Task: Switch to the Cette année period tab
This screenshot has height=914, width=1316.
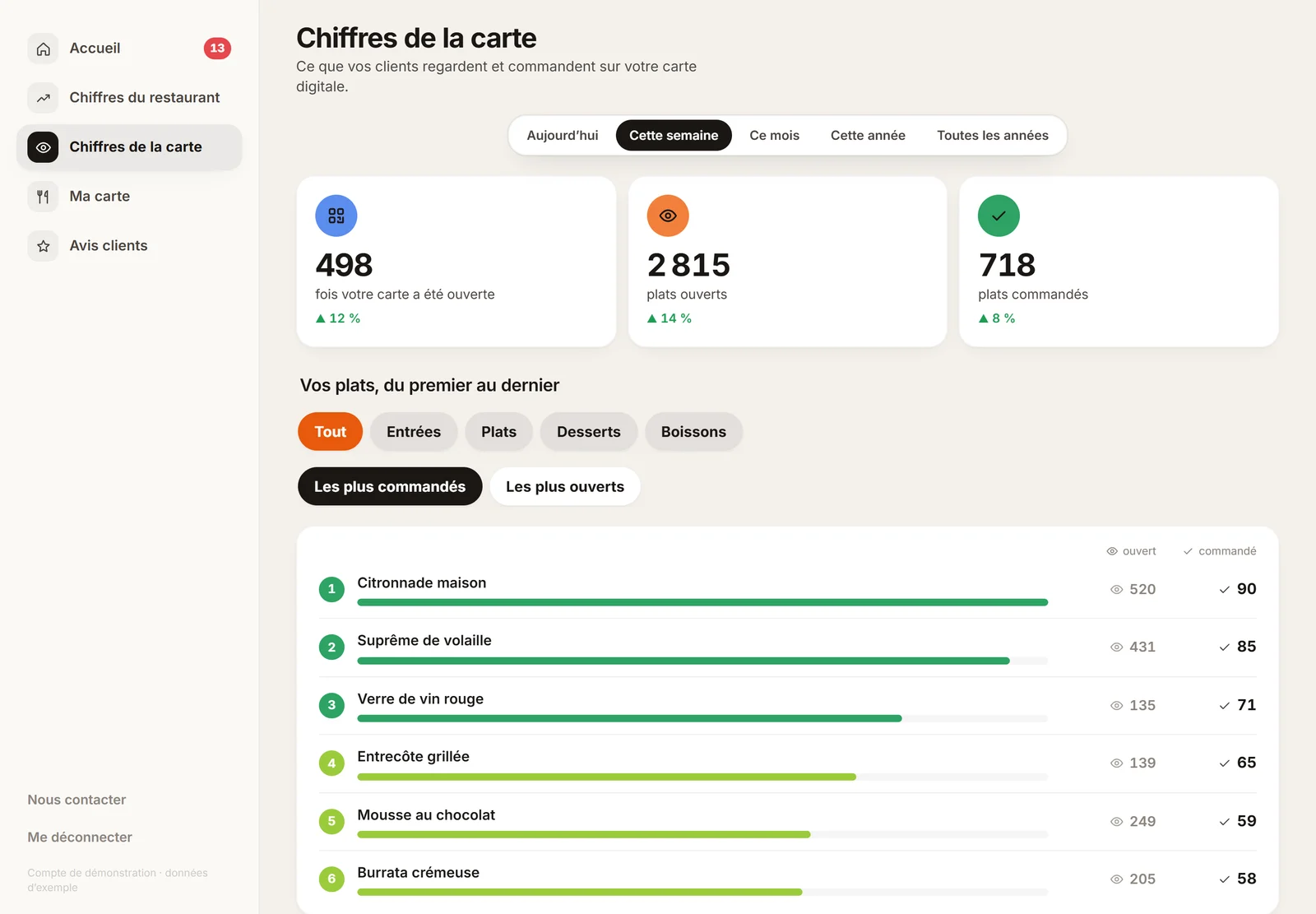Action: pos(868,136)
